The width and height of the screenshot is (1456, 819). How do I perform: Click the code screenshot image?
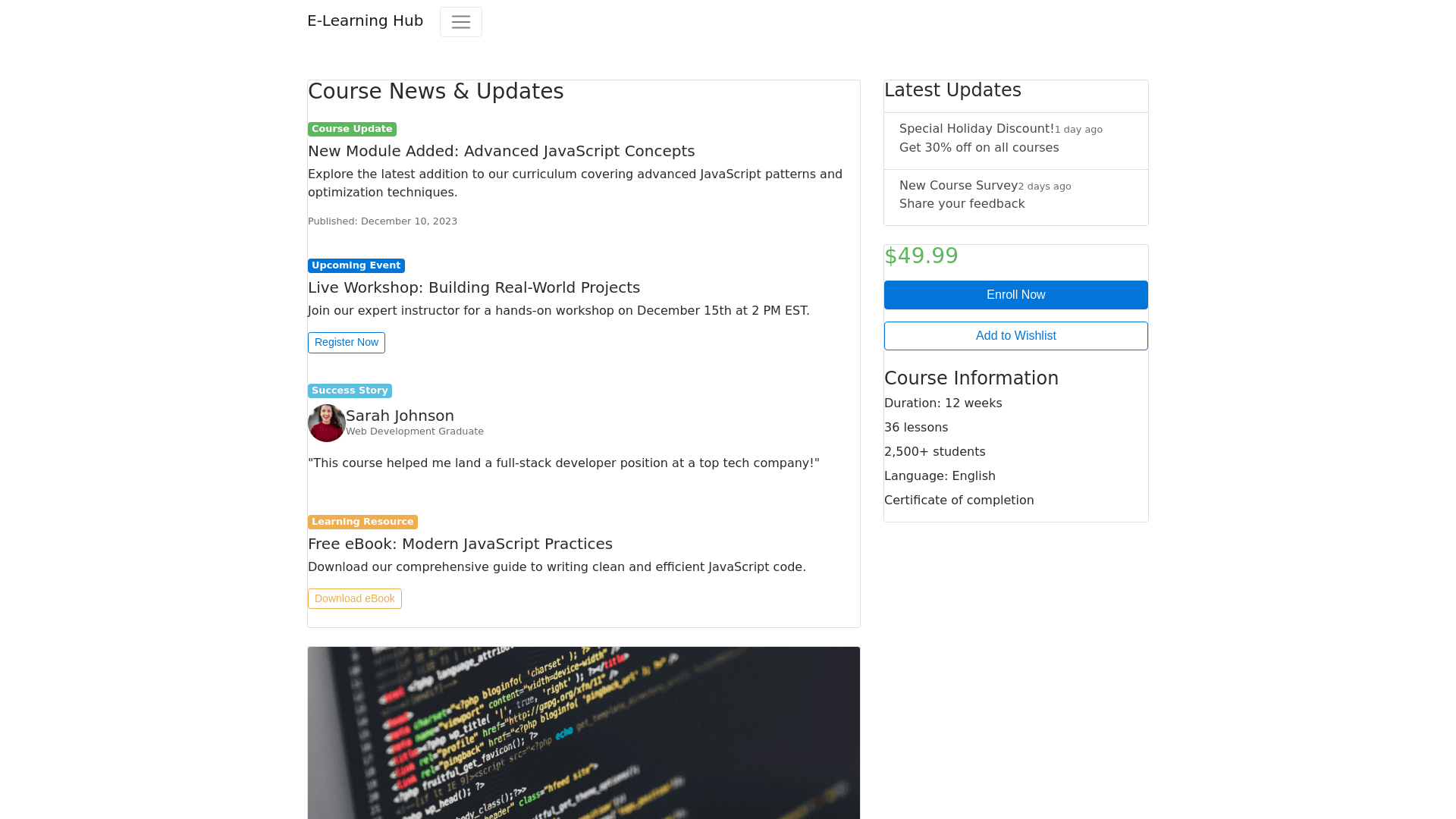pos(583,733)
